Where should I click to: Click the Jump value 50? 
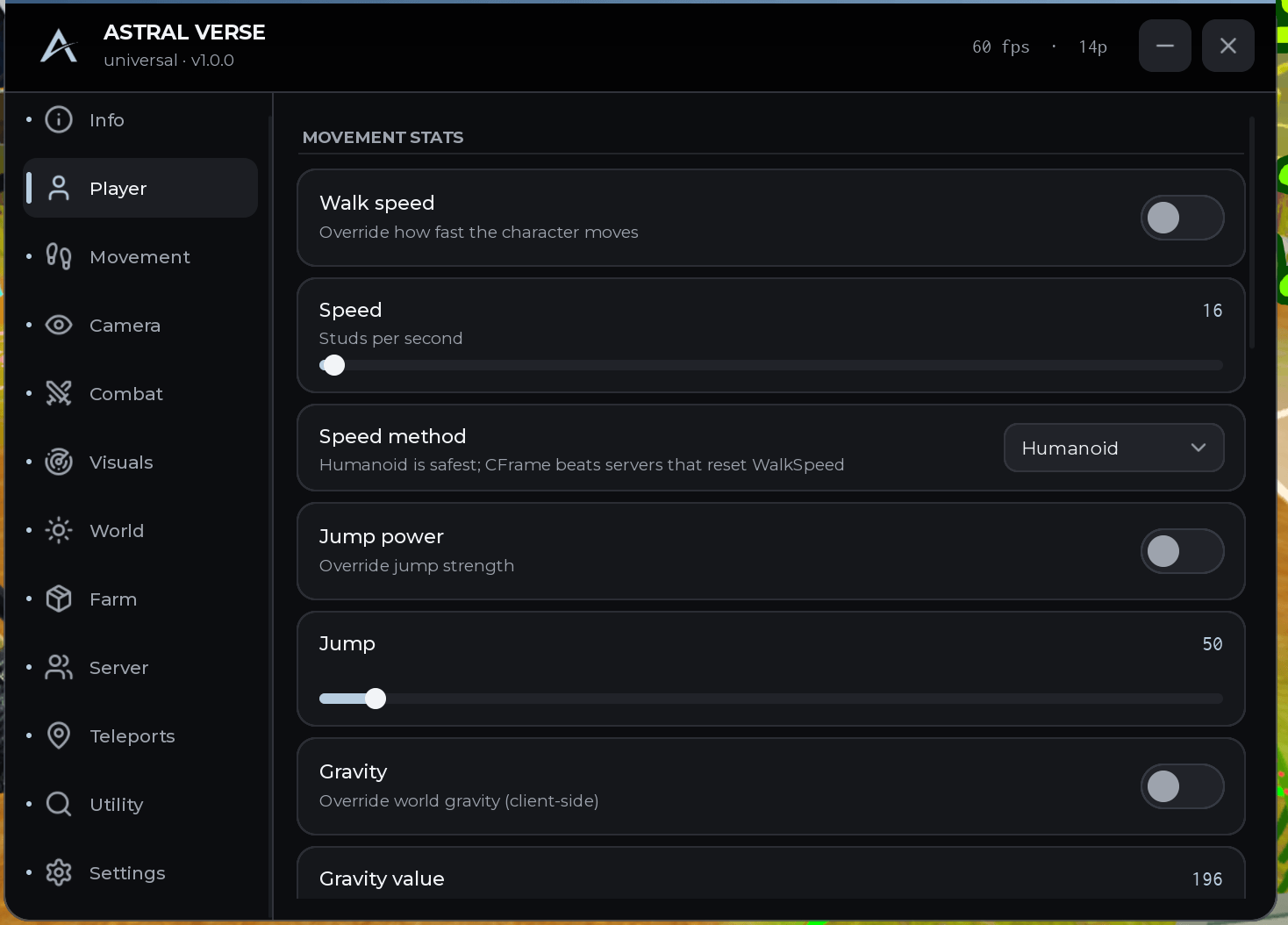[1213, 644]
